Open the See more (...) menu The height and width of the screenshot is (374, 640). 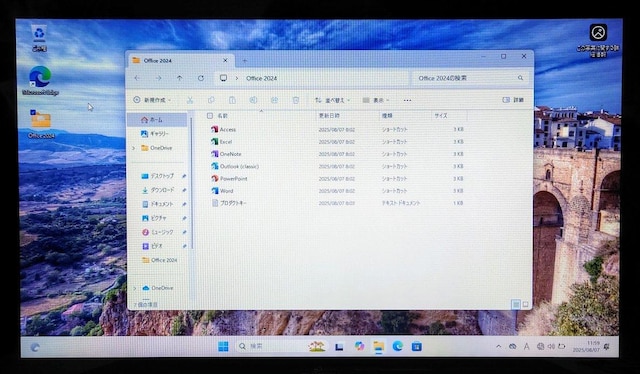coord(407,100)
